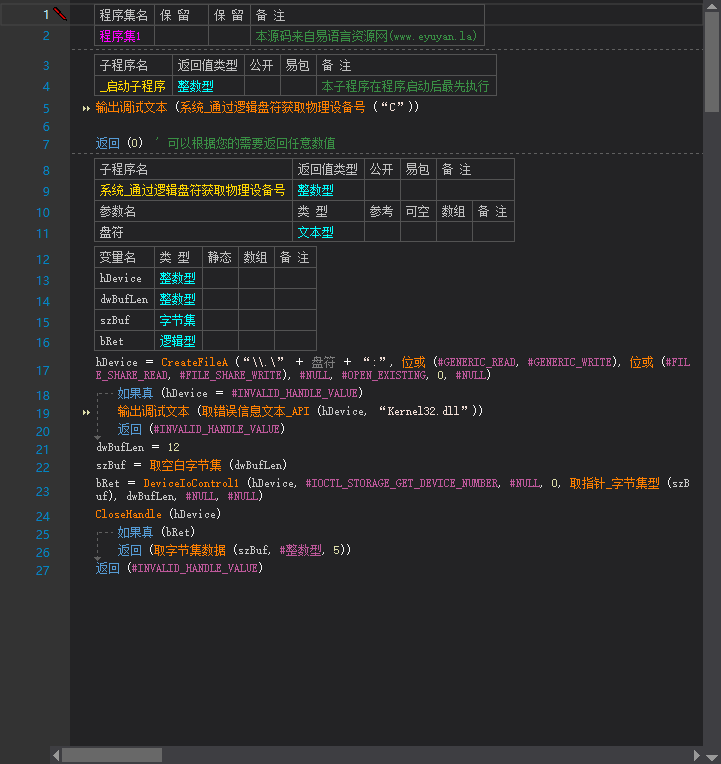This screenshot has height=764, width=721.
Task: Click the 本子程序在程序启动后最先执行 remark cell
Action: [x=406, y=86]
